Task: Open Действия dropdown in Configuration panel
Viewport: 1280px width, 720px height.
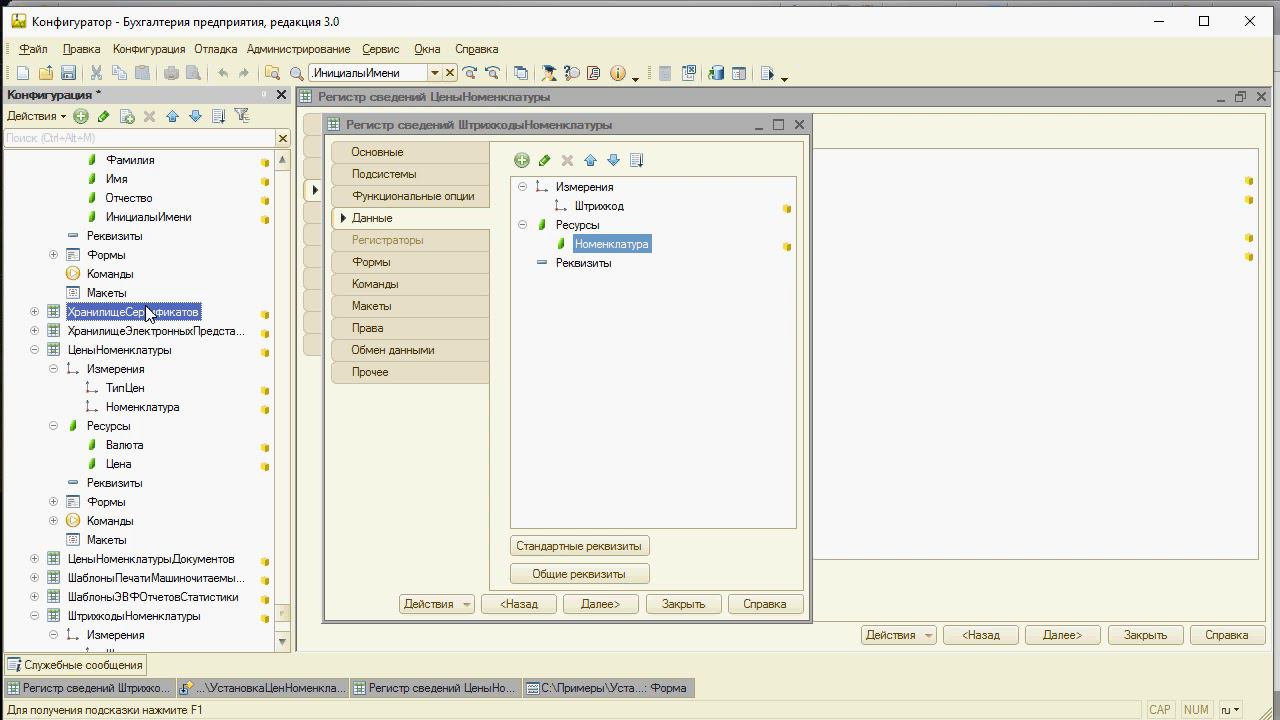Action: click(x=37, y=116)
